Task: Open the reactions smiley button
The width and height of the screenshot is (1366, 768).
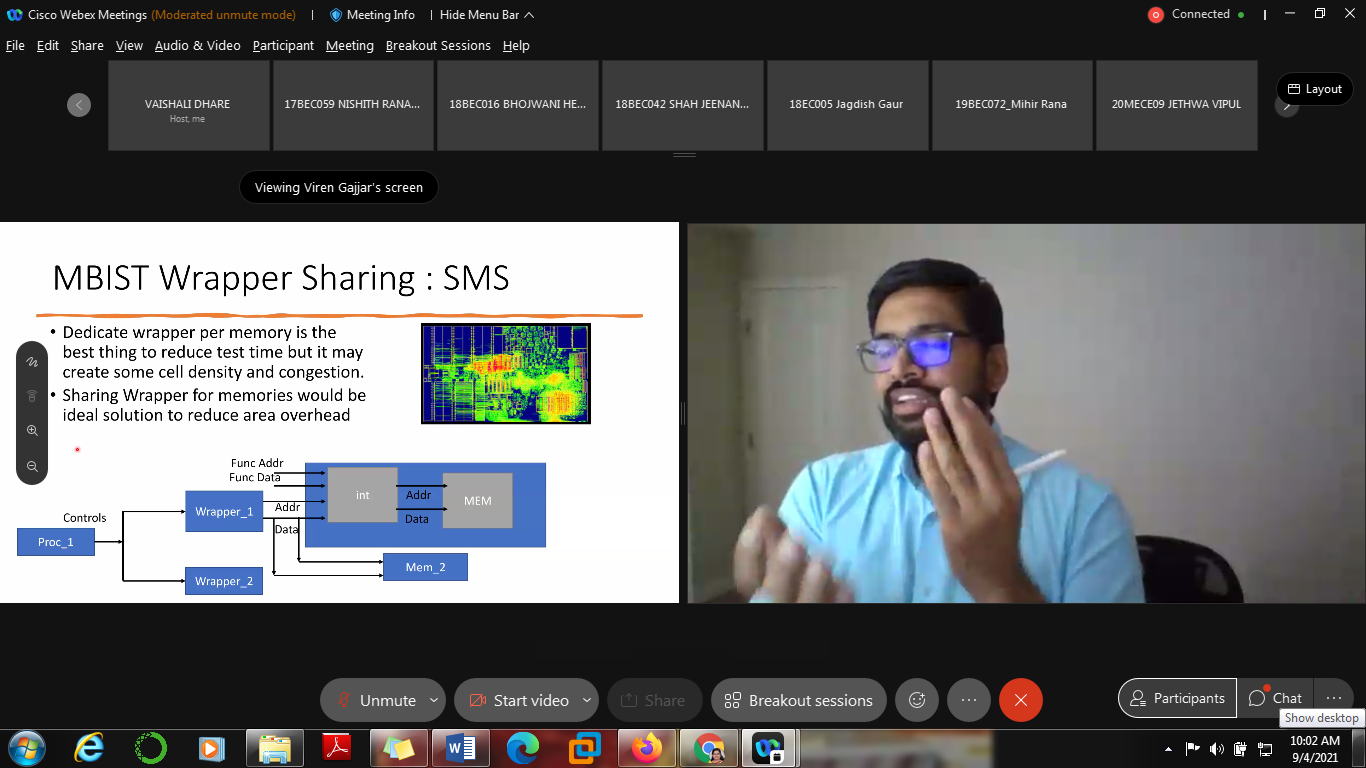Action: (917, 700)
